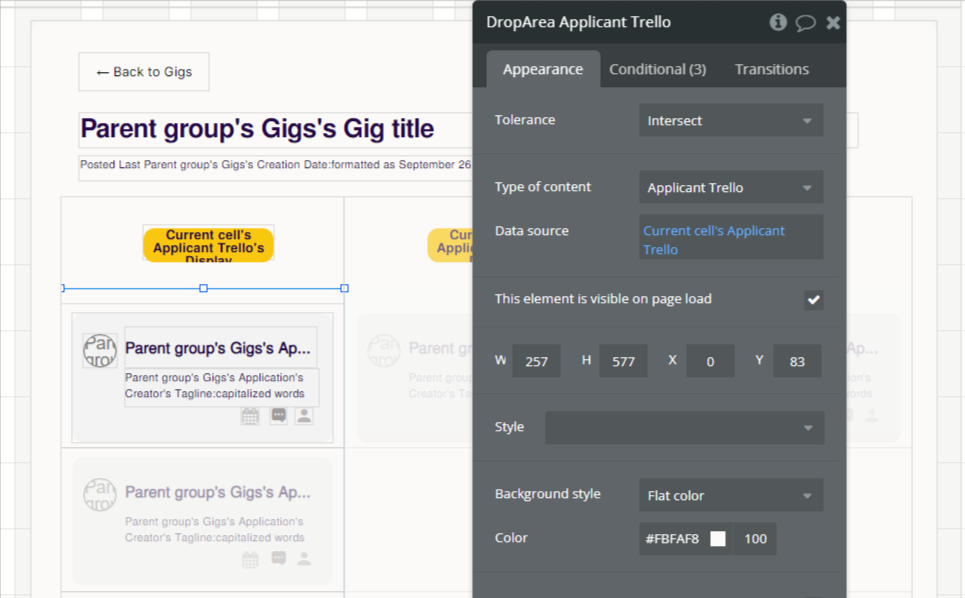Open the Type of content dropdown
This screenshot has width=965, height=598.
[731, 187]
